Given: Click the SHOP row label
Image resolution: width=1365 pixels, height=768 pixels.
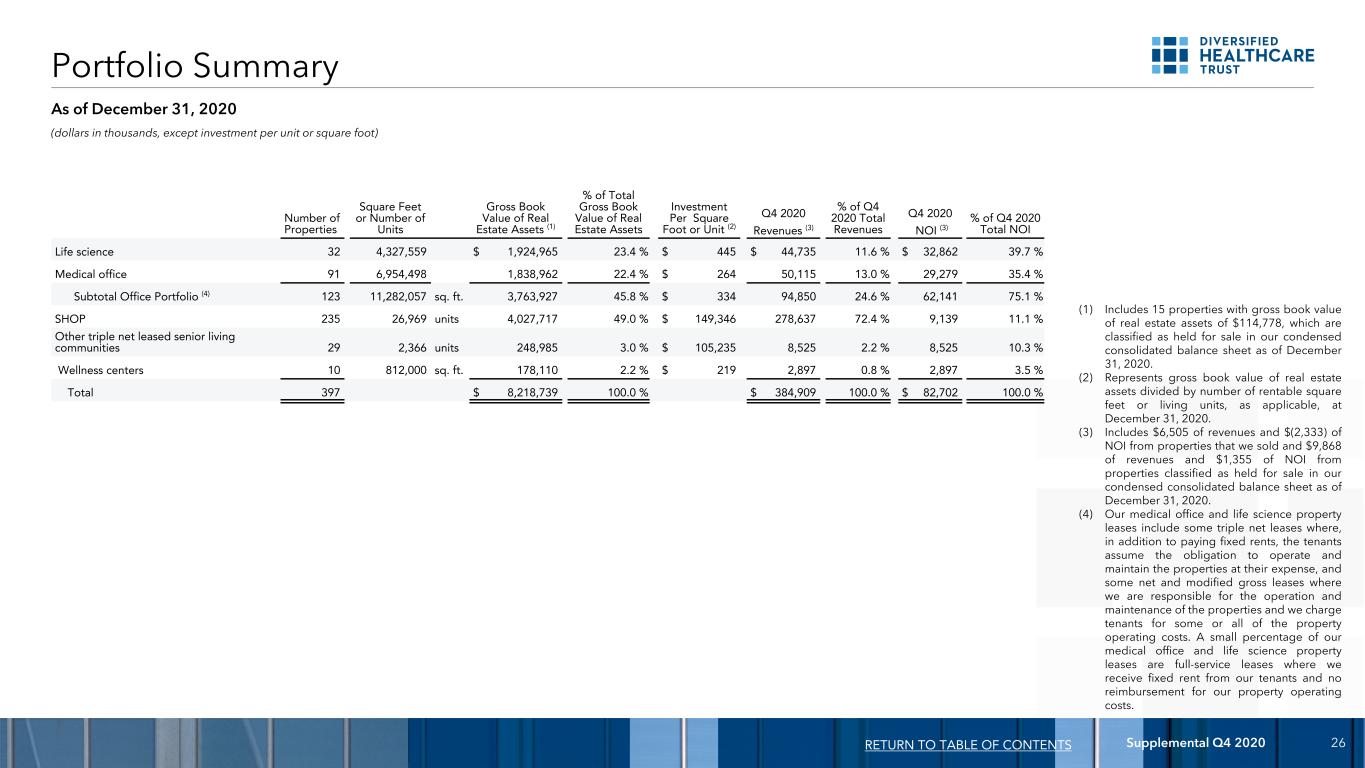Looking at the screenshot, I should click(70, 319).
